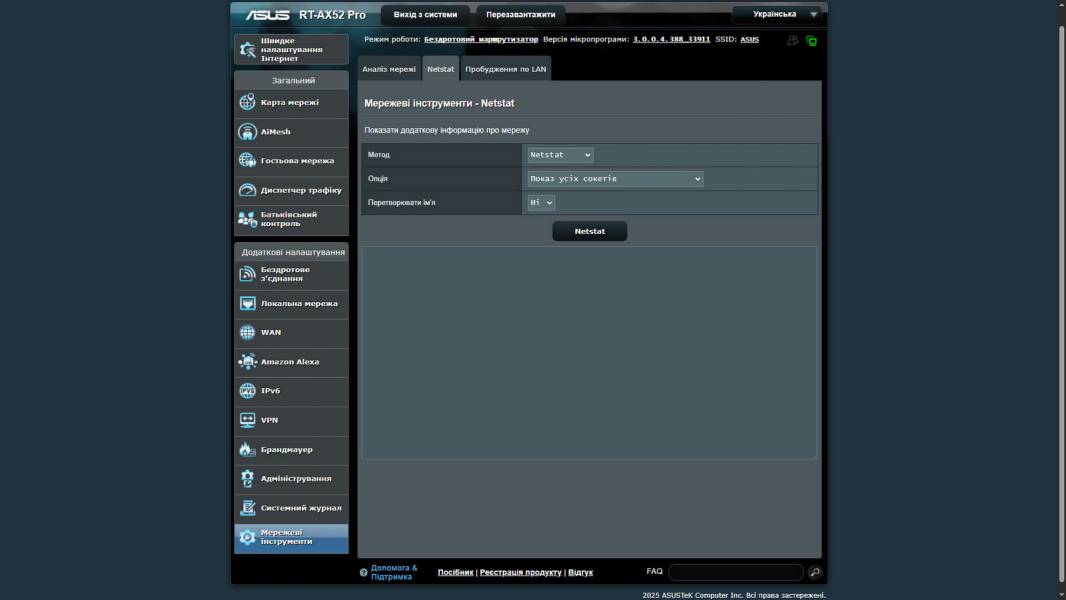This screenshot has width=1066, height=600.
Task: Click the Firewall flame icon
Action: [x=247, y=450]
